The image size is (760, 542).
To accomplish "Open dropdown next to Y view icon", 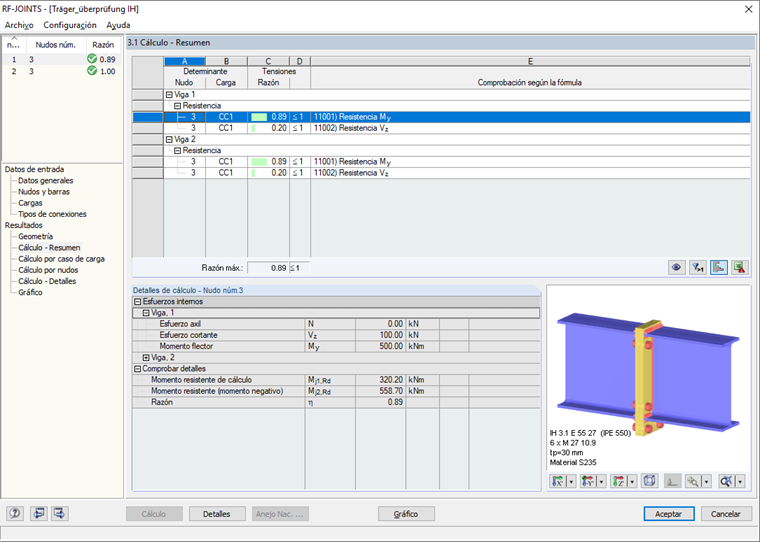I will click(602, 481).
